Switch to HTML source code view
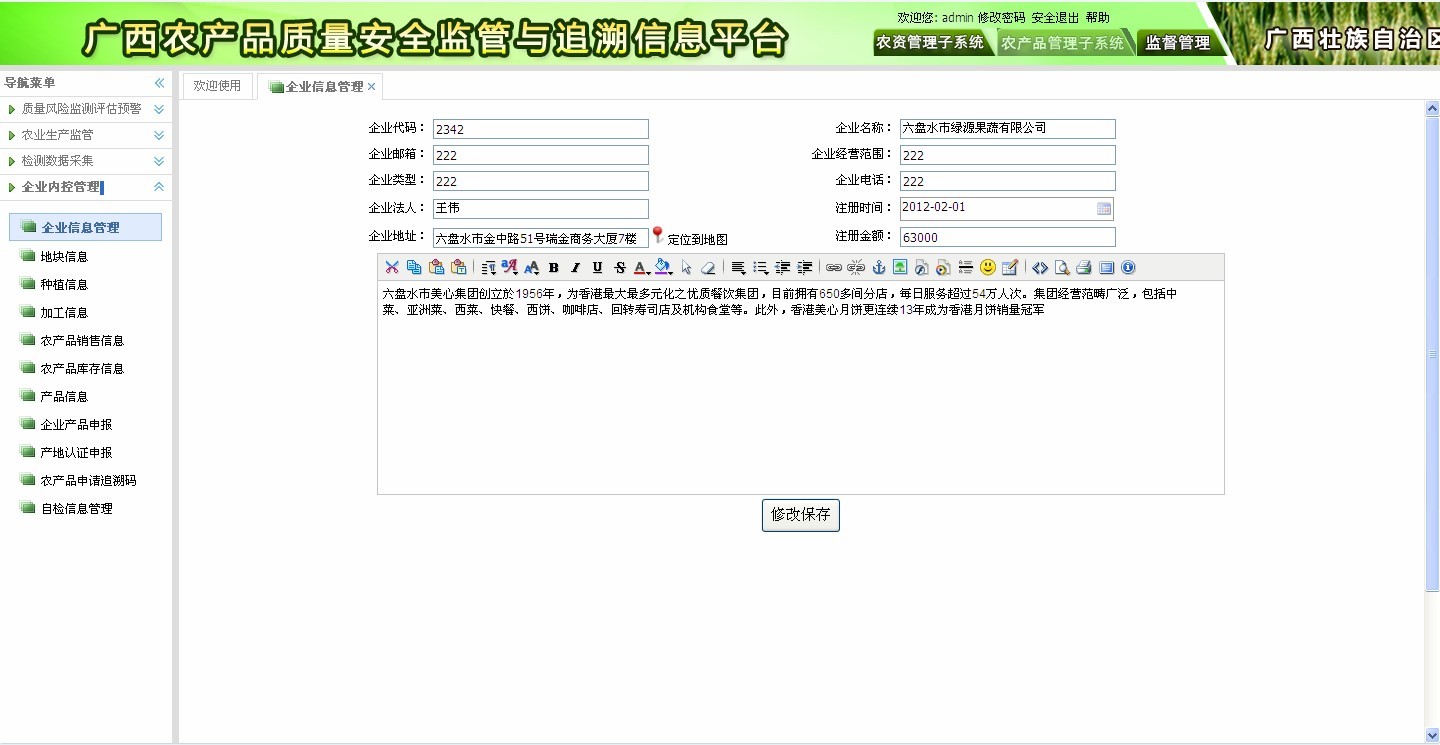 click(1040, 267)
